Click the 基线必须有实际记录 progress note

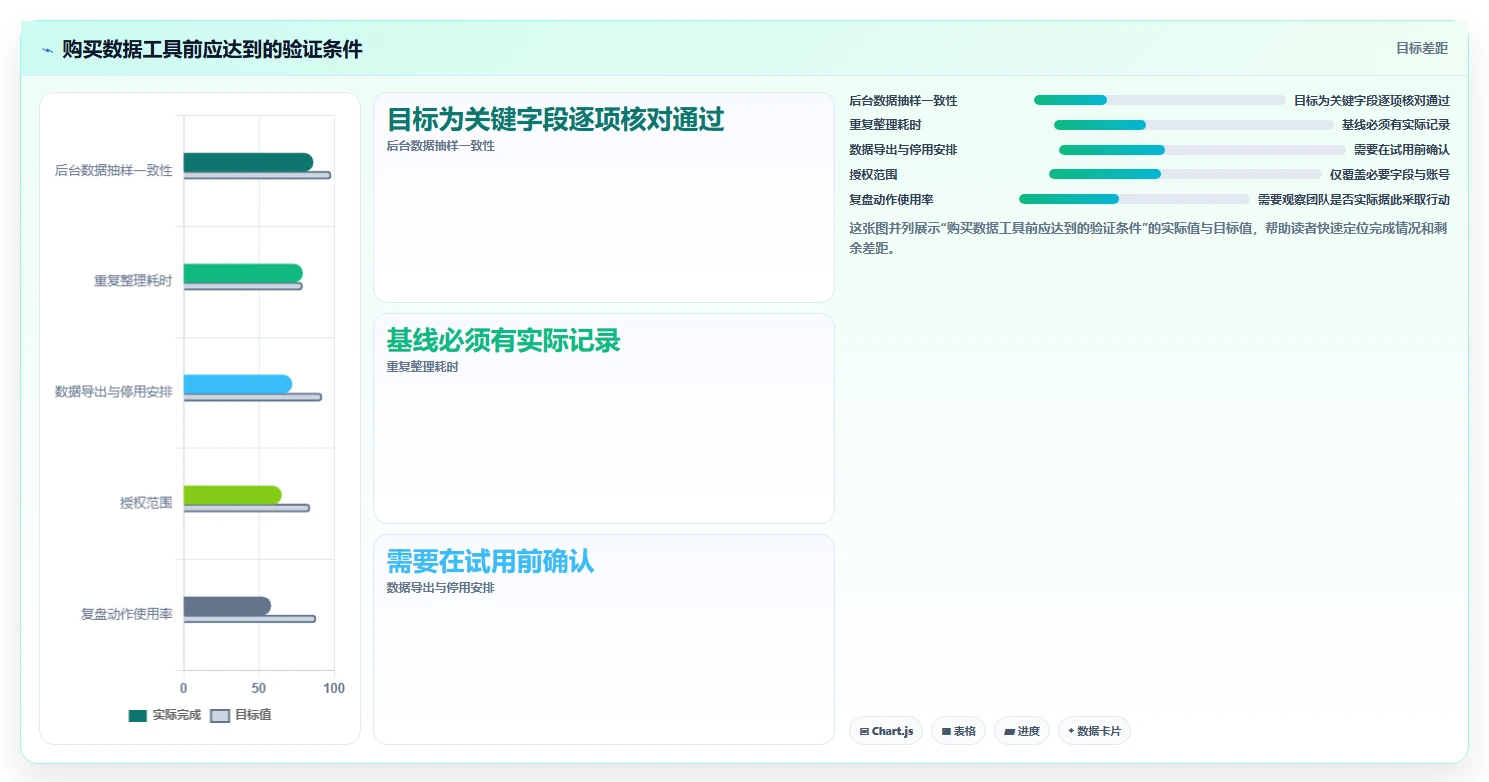(x=1396, y=125)
